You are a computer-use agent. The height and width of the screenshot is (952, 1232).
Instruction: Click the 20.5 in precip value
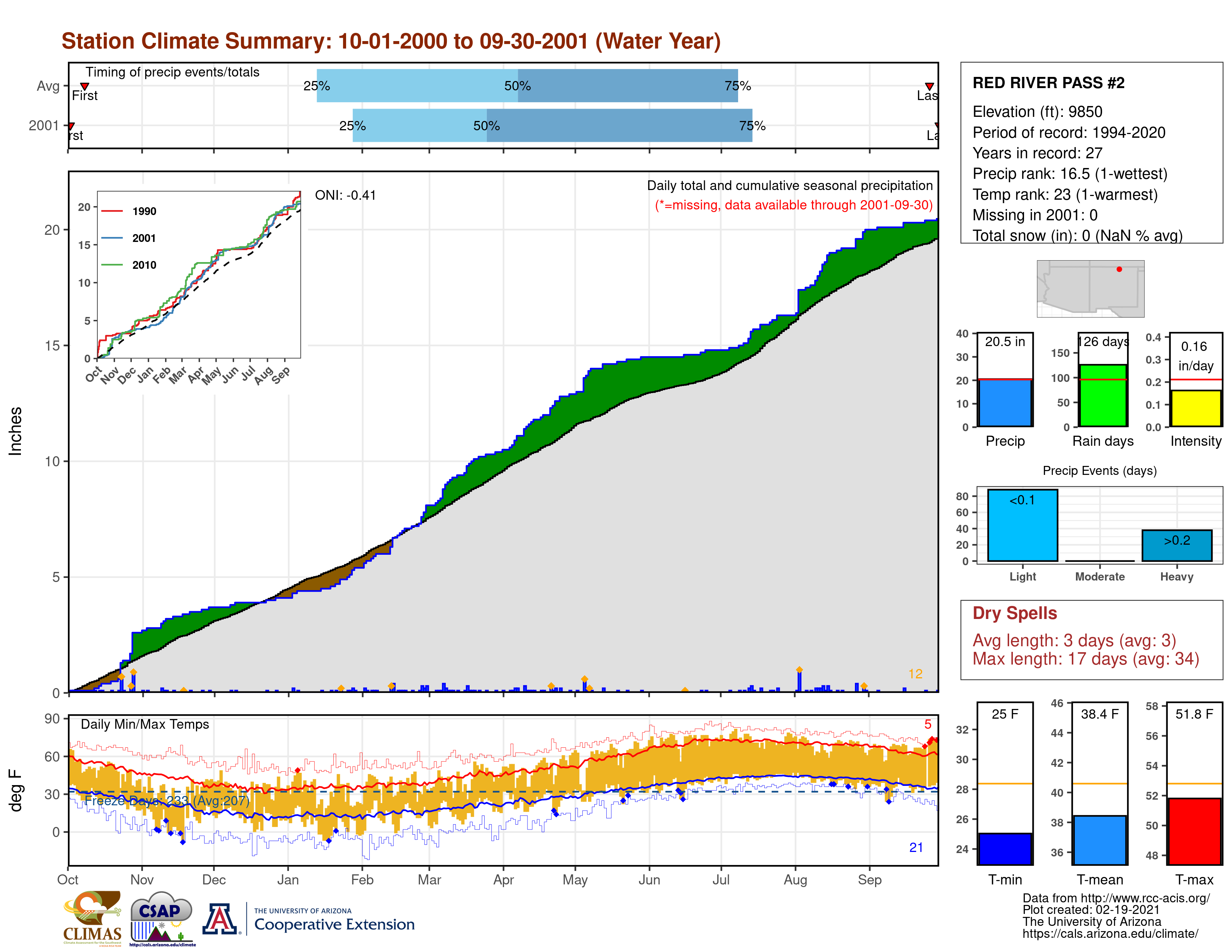(1005, 341)
